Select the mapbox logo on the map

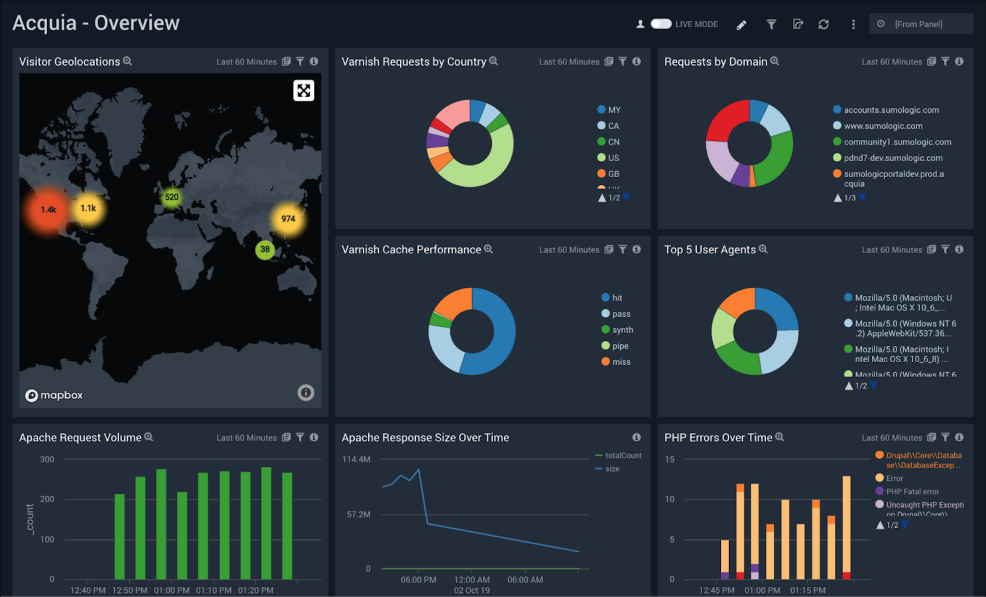click(52, 395)
